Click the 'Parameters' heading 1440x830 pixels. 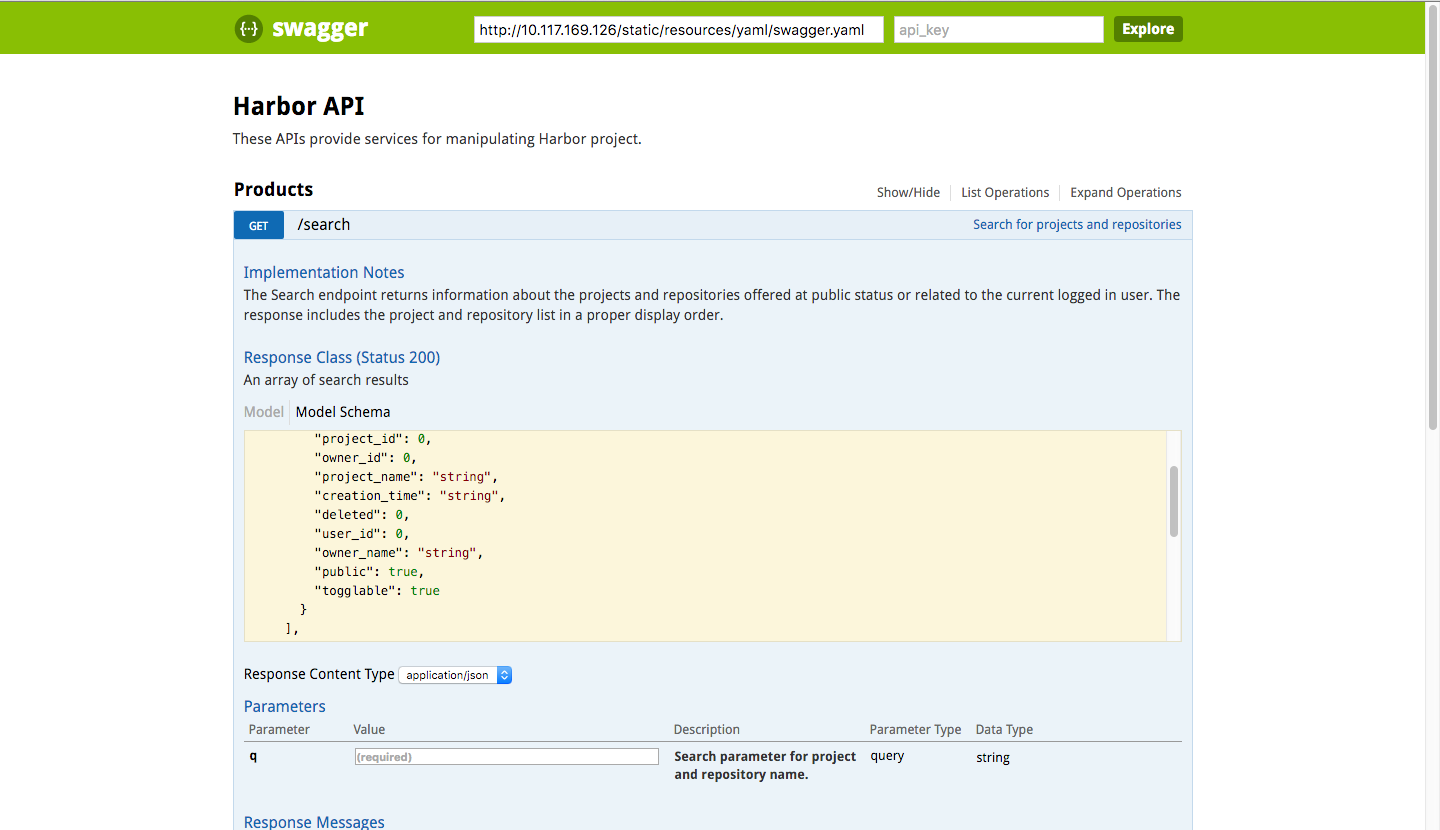pyautogui.click(x=285, y=706)
